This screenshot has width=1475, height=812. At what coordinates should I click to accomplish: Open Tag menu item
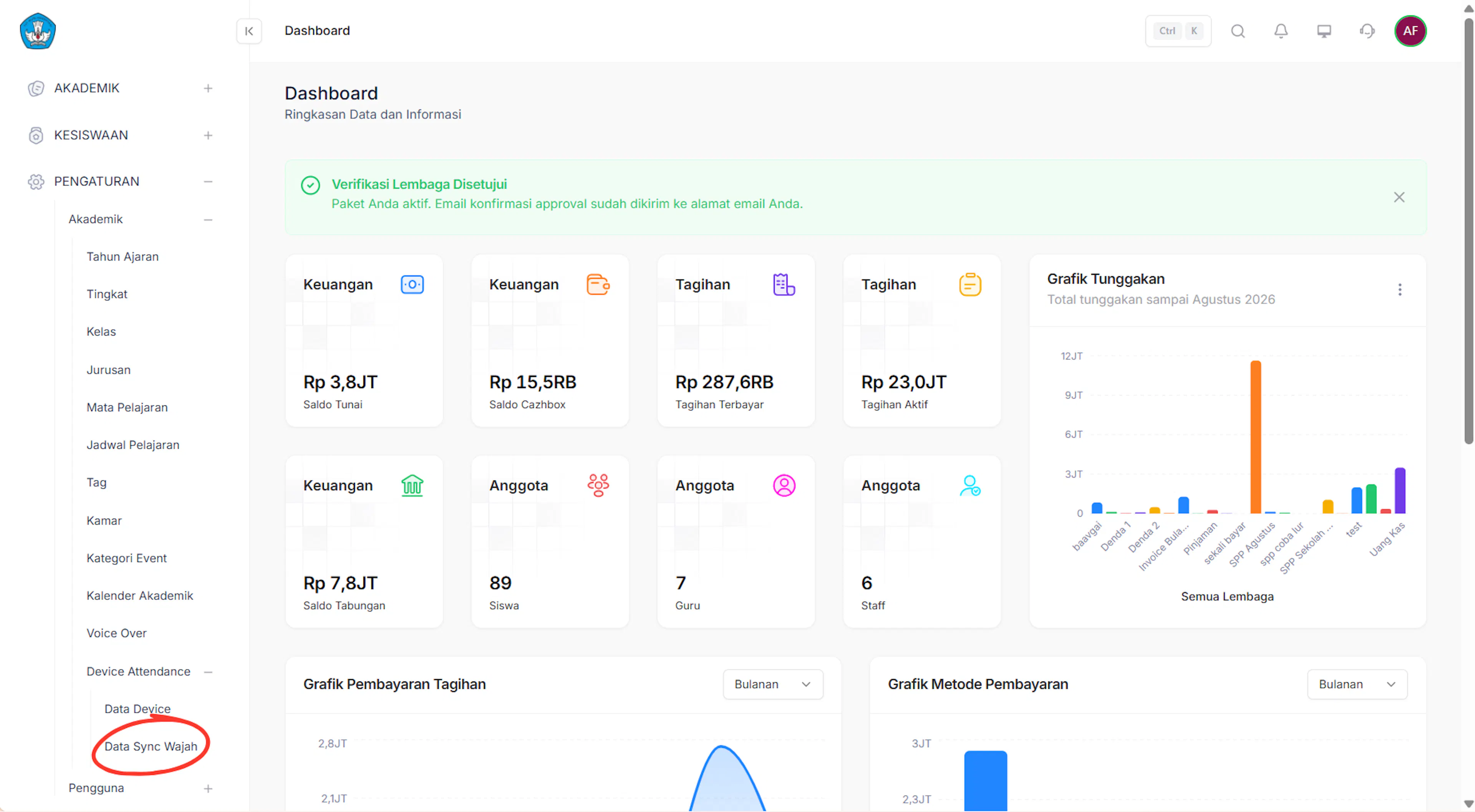pyautogui.click(x=97, y=482)
